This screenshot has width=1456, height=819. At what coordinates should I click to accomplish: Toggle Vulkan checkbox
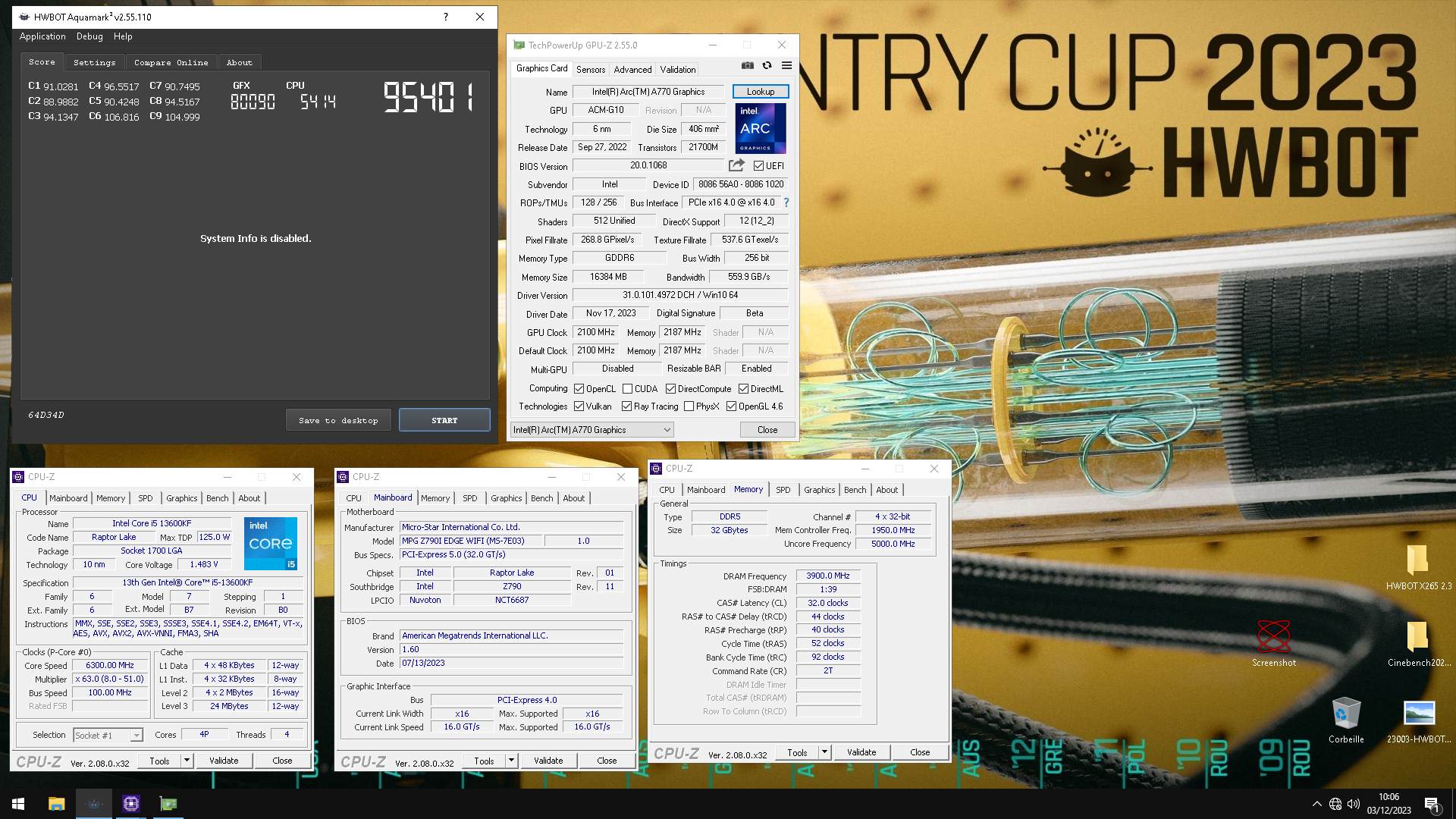pyautogui.click(x=579, y=406)
